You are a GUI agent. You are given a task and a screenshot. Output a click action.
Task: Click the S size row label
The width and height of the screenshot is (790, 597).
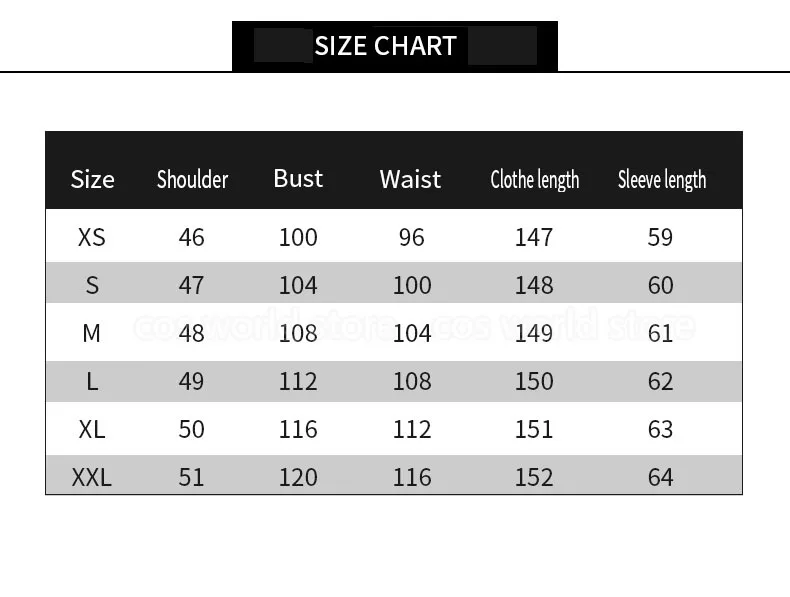[x=92, y=285]
